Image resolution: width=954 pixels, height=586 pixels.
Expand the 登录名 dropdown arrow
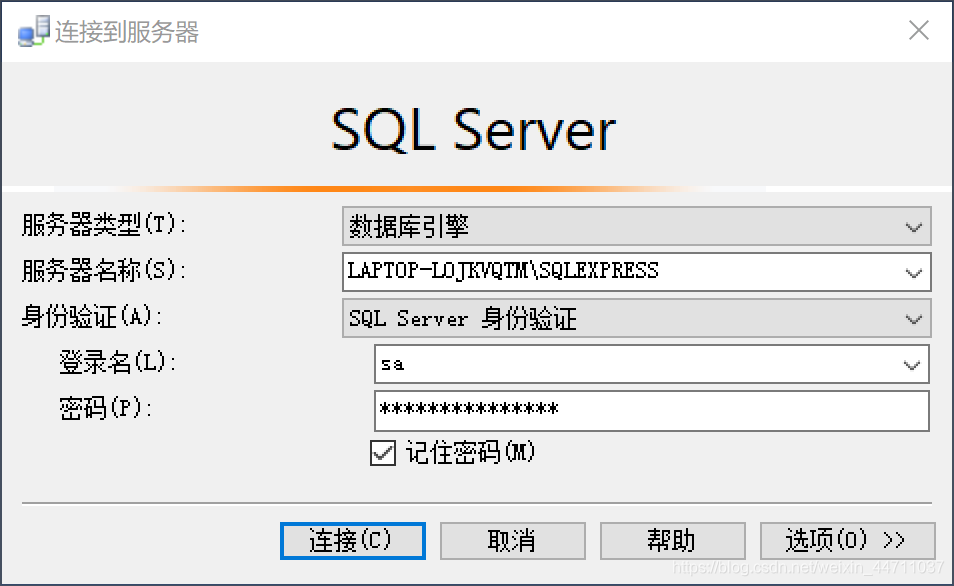(911, 365)
